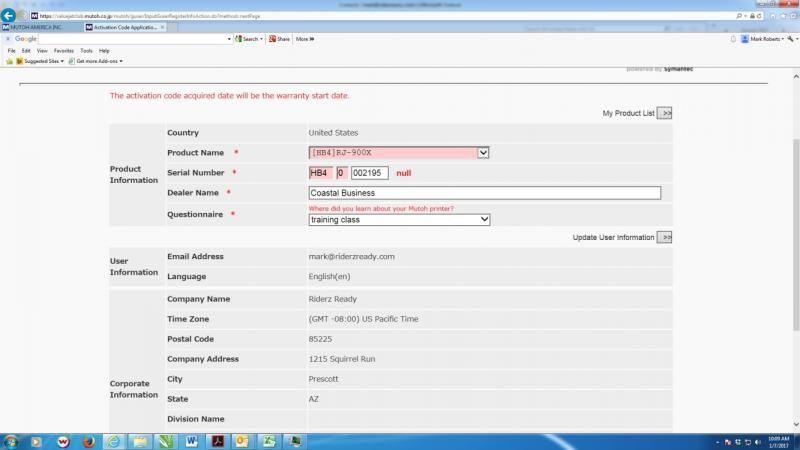Viewport: 800px width, 450px height.
Task: Click the '1215 Squirrel Run' address text
Action: (x=342, y=359)
